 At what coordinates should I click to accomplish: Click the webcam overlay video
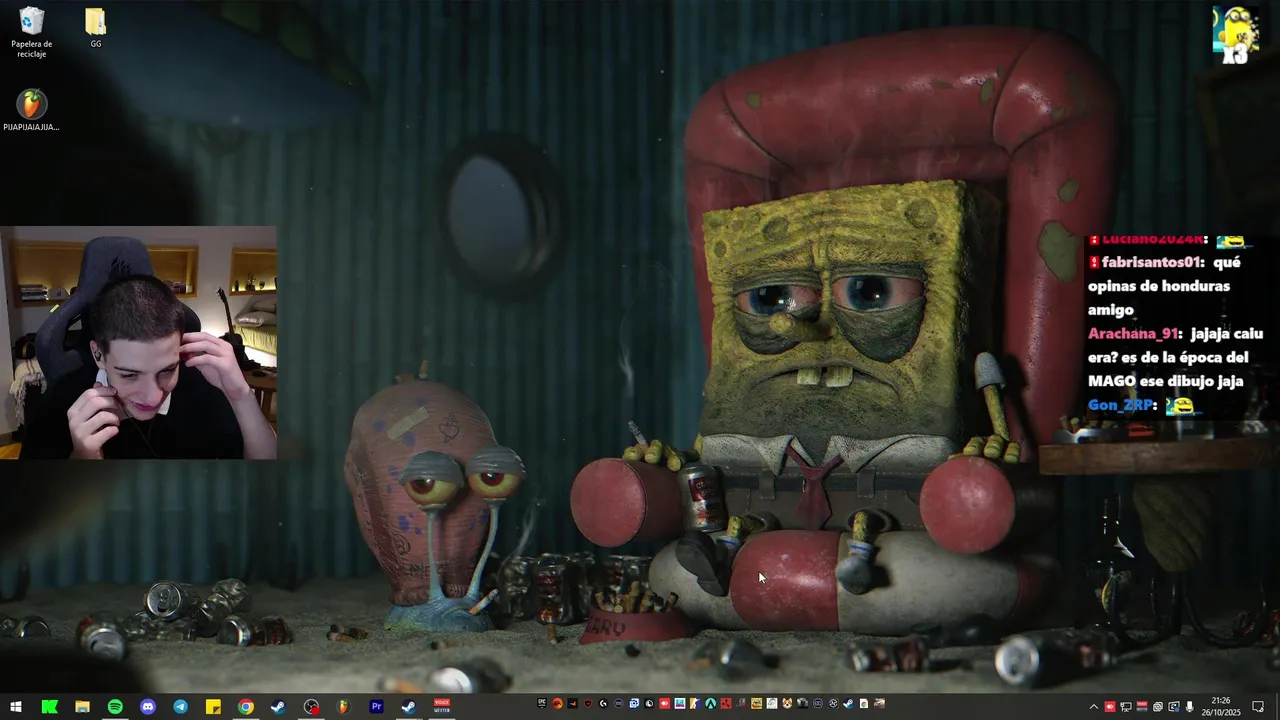coord(138,343)
